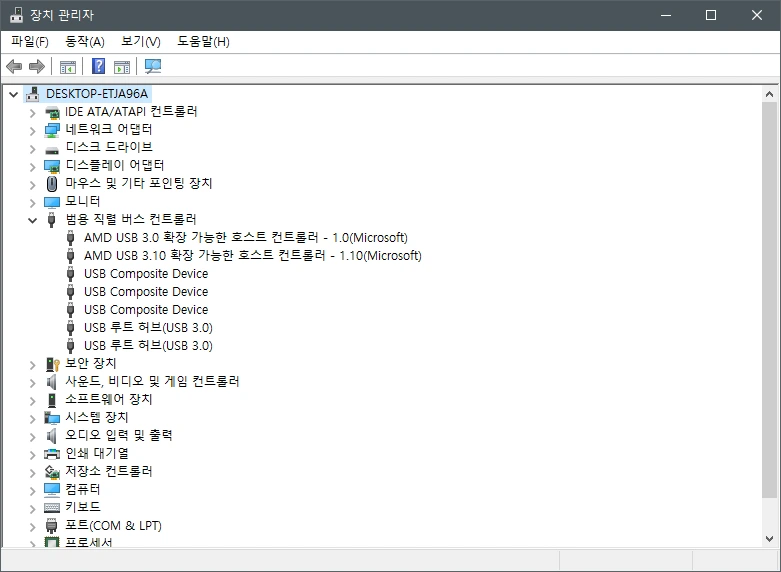
Task: Click the scrollbar up arrow
Action: [769, 94]
